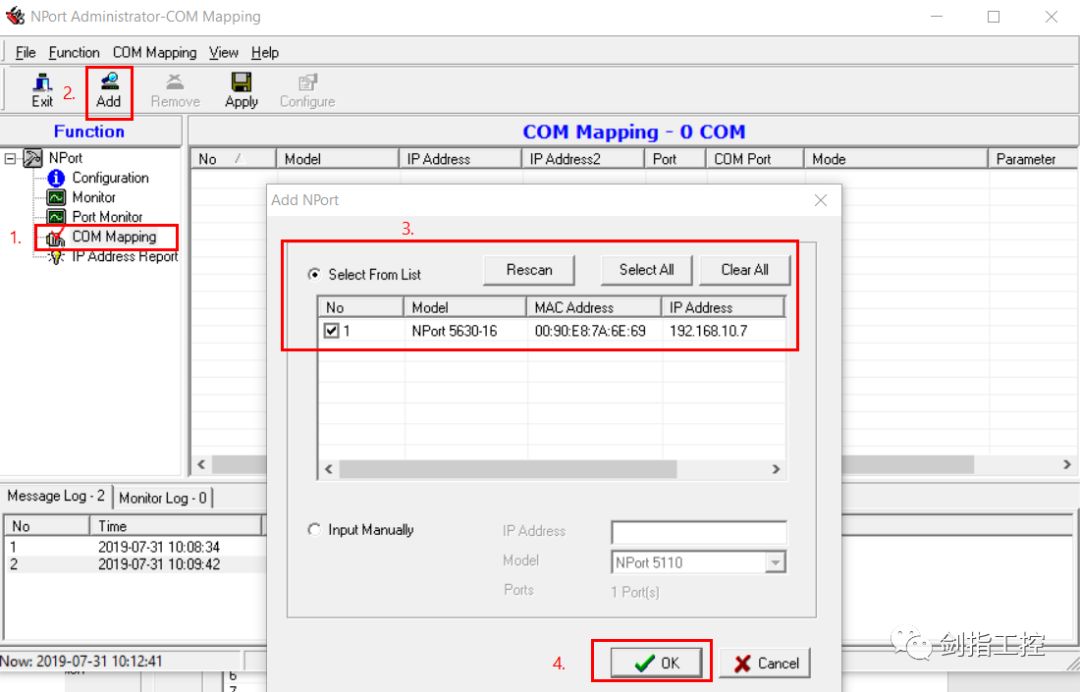Click the Configure toolbar icon
The image size is (1080, 692).
(307, 90)
